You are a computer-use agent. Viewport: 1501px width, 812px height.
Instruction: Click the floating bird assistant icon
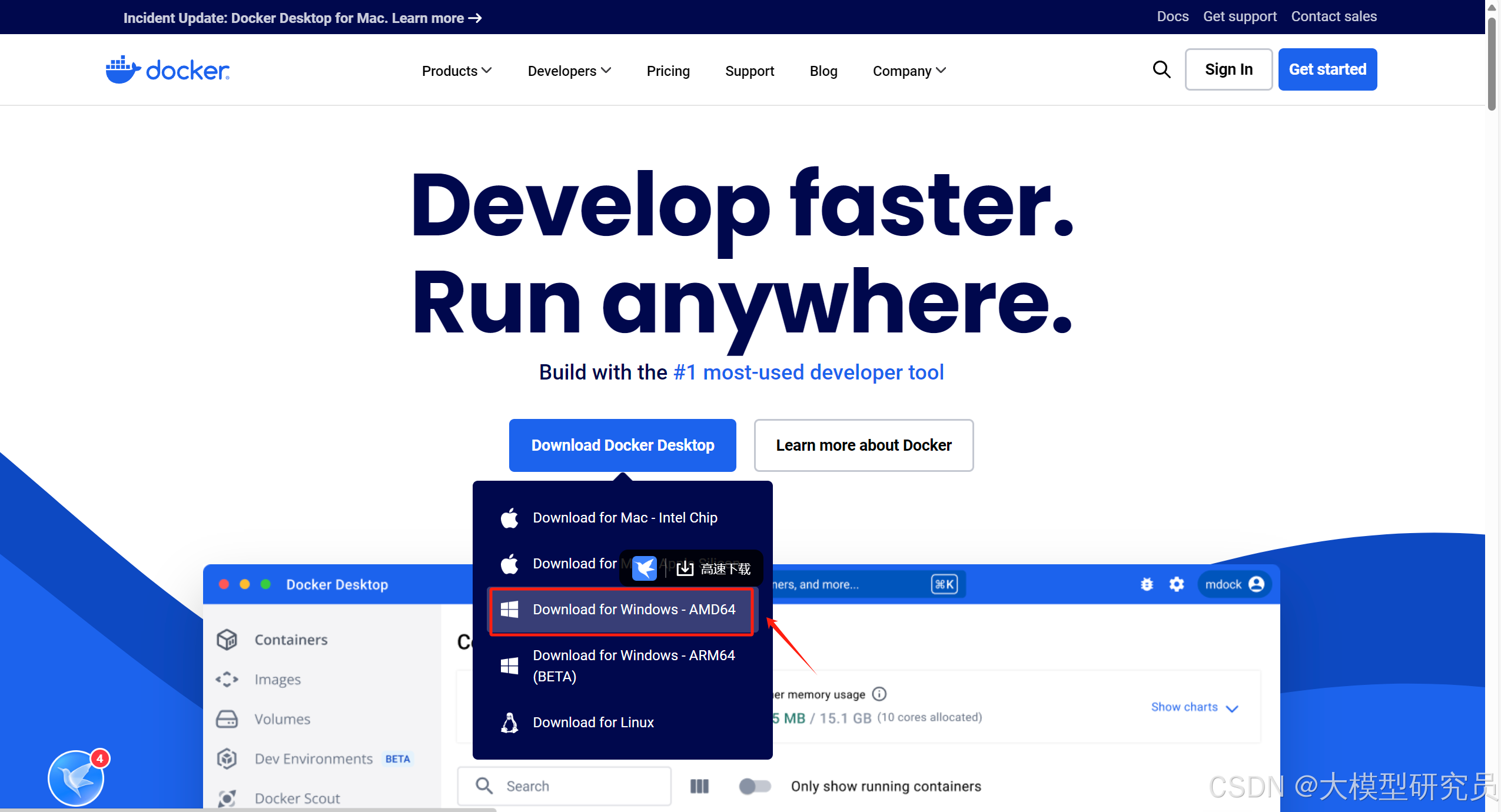tap(77, 778)
